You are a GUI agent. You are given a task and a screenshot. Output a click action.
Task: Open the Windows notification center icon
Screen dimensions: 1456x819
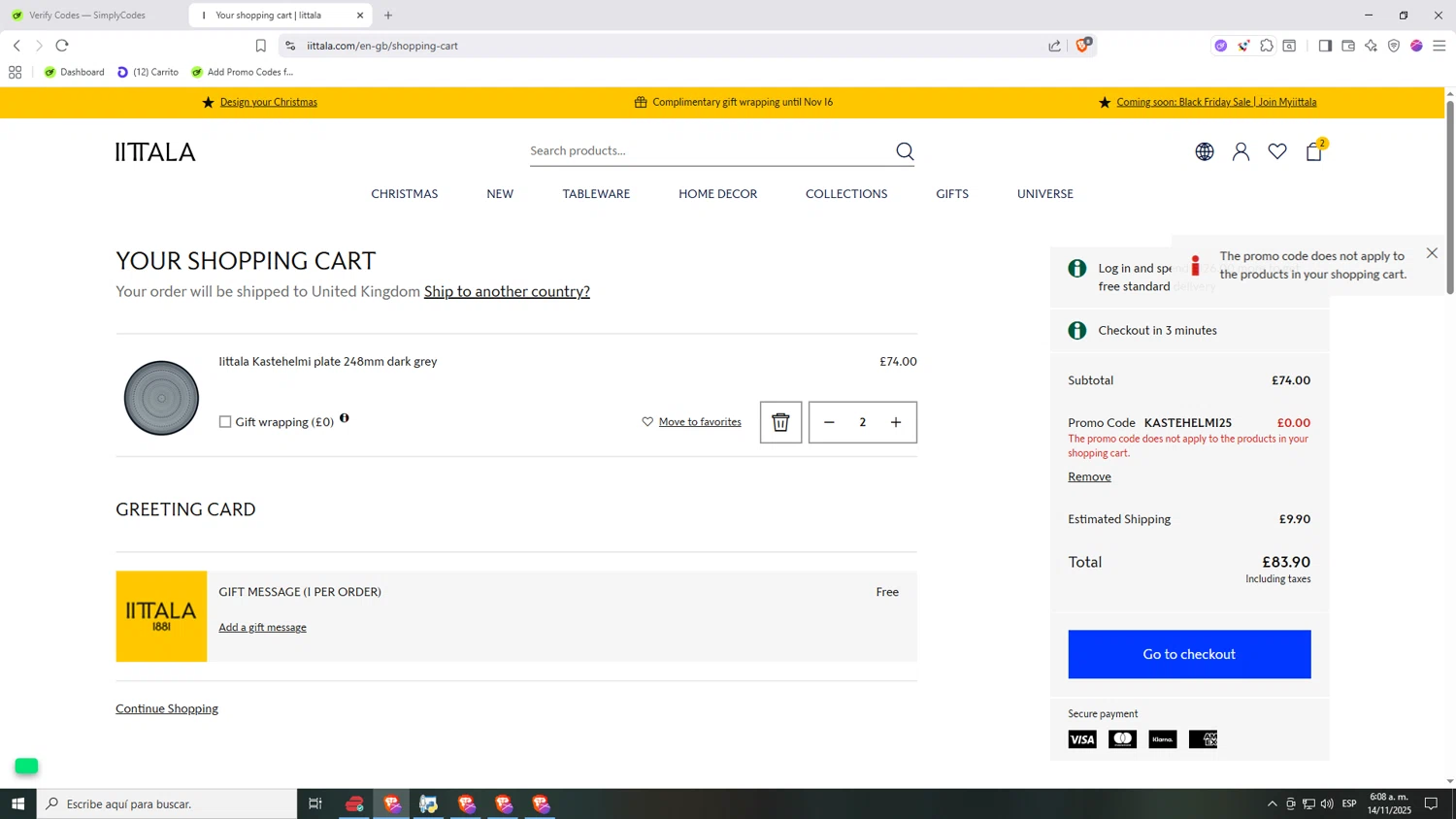(x=1431, y=803)
